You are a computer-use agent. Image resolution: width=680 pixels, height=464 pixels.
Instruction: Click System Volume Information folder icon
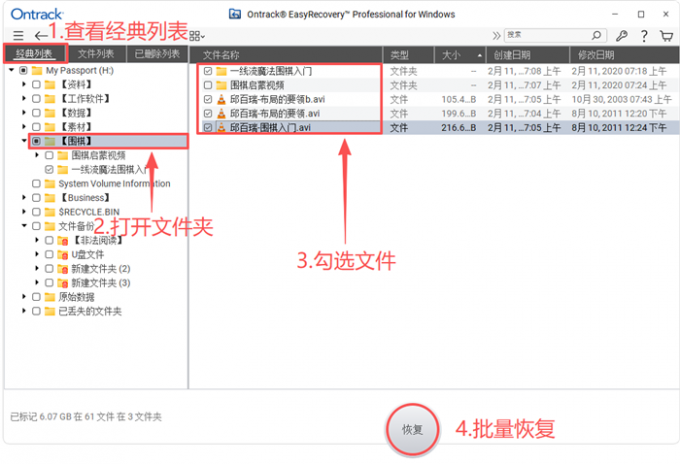(50, 183)
